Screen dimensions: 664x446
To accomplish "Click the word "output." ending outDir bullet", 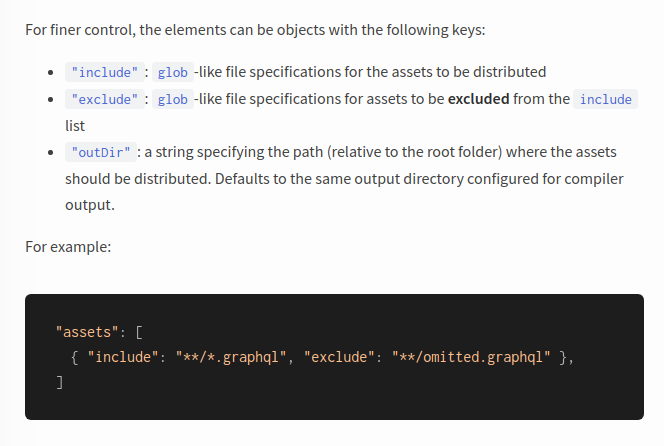I will [90, 205].
